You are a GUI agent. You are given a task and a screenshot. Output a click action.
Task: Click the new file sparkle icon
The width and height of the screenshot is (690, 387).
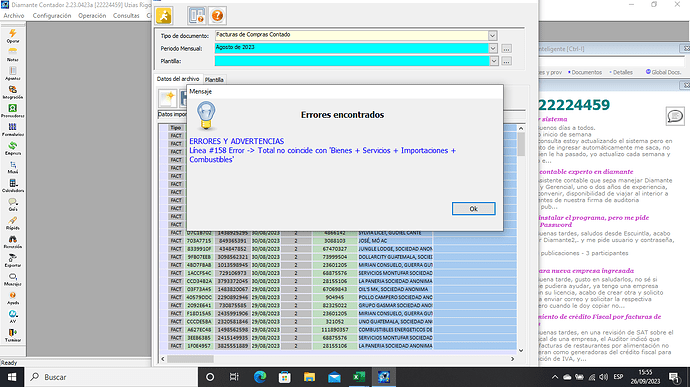coord(167,98)
